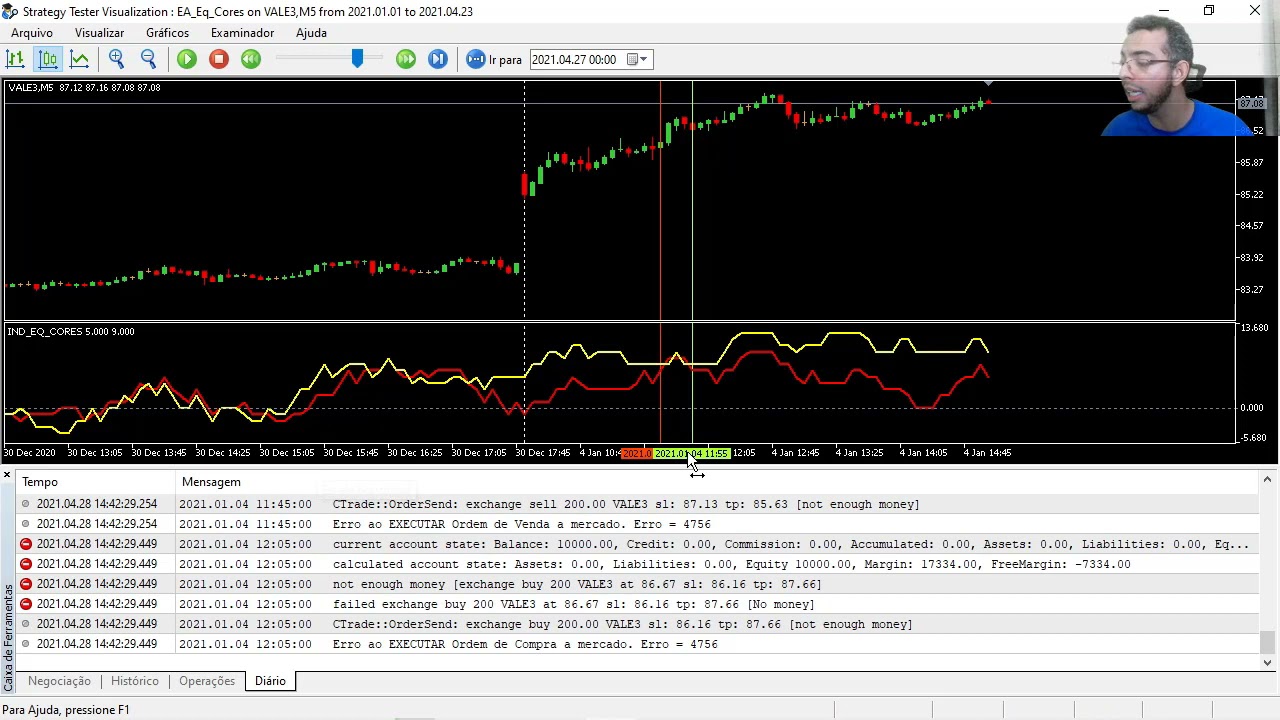Screen dimensions: 1280x720
Task: Adjust the visualization speed slider handle
Action: 357,59
